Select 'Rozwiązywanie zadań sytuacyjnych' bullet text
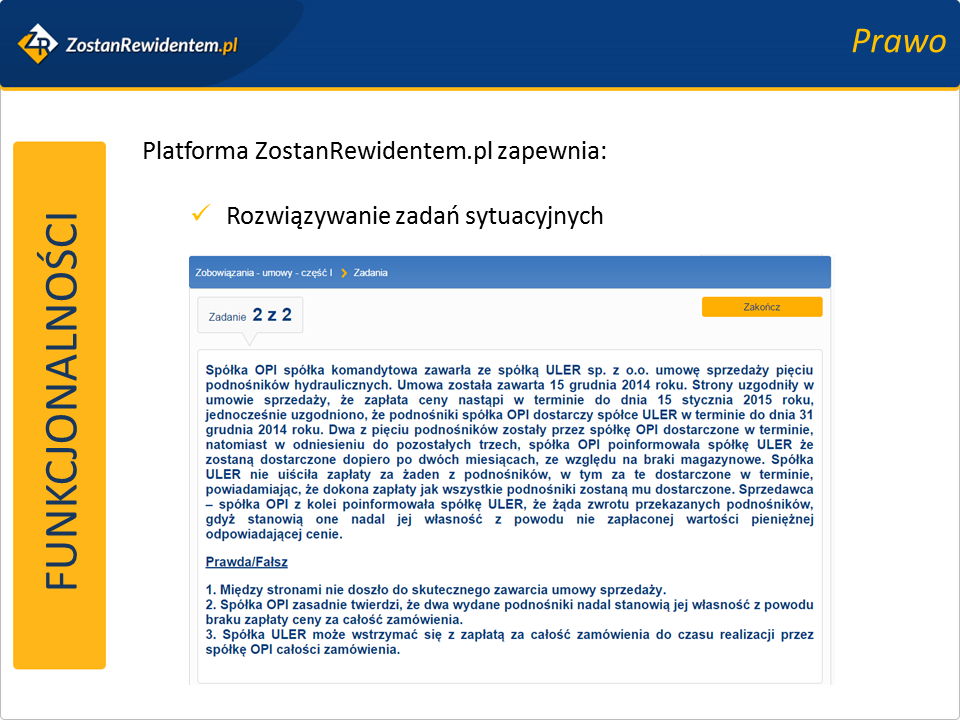The width and height of the screenshot is (960, 720). (x=414, y=215)
